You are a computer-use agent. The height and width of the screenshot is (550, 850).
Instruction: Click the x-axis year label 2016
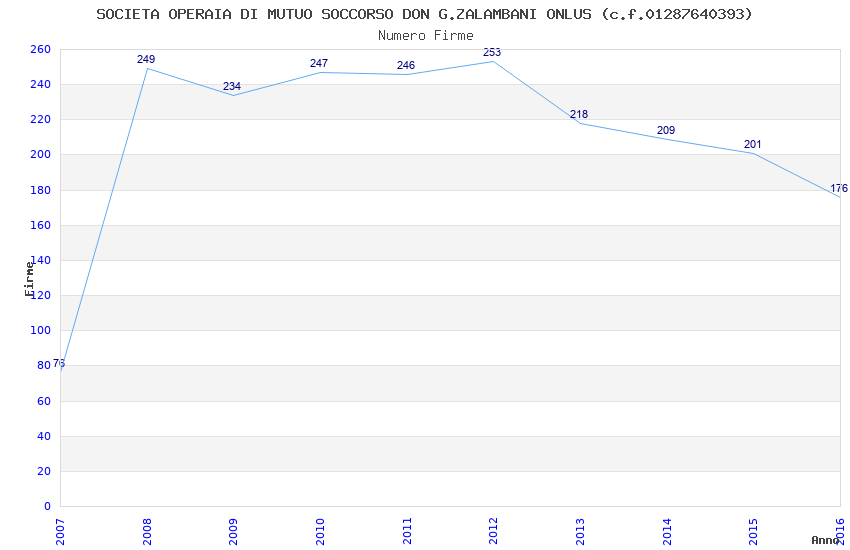coord(840,532)
